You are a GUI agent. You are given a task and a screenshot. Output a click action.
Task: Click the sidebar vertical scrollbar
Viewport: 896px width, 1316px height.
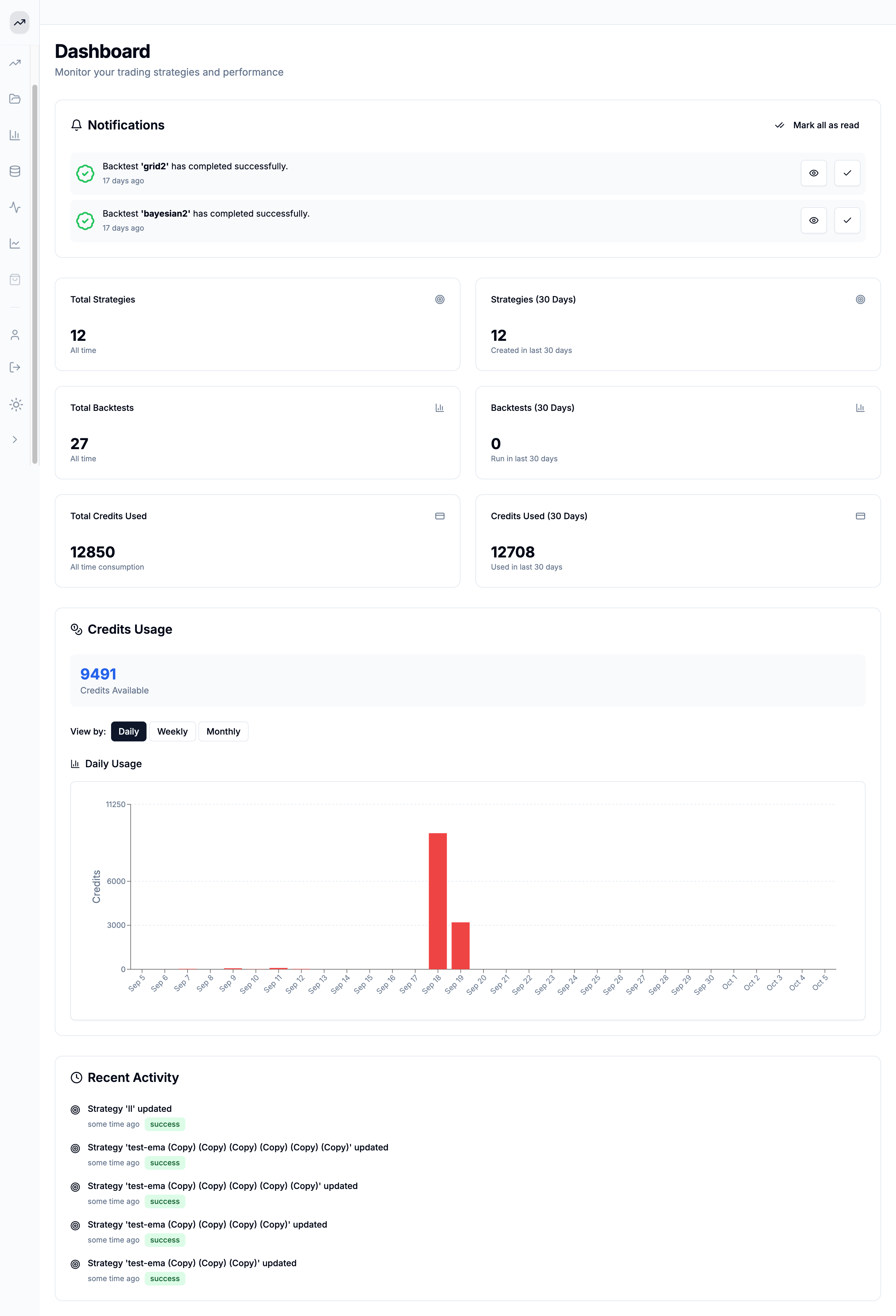coord(35,274)
